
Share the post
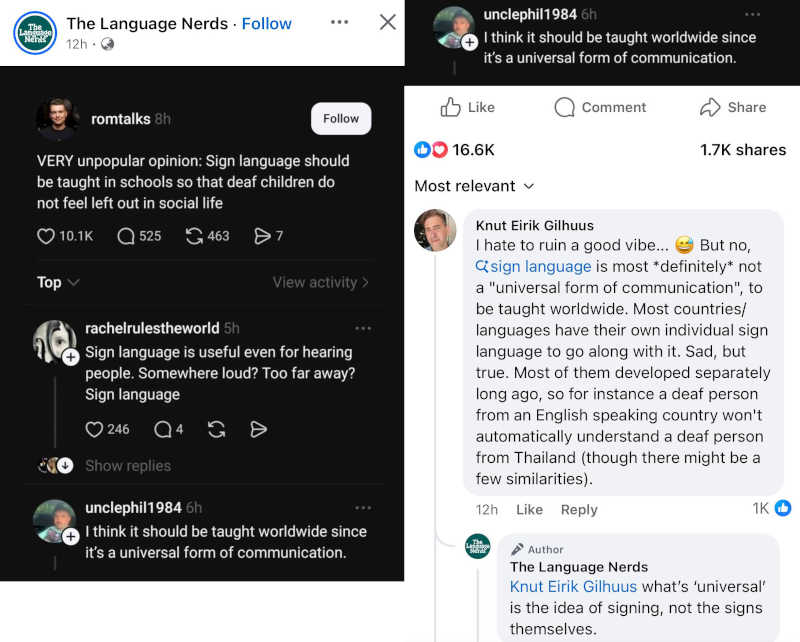pos(733,107)
